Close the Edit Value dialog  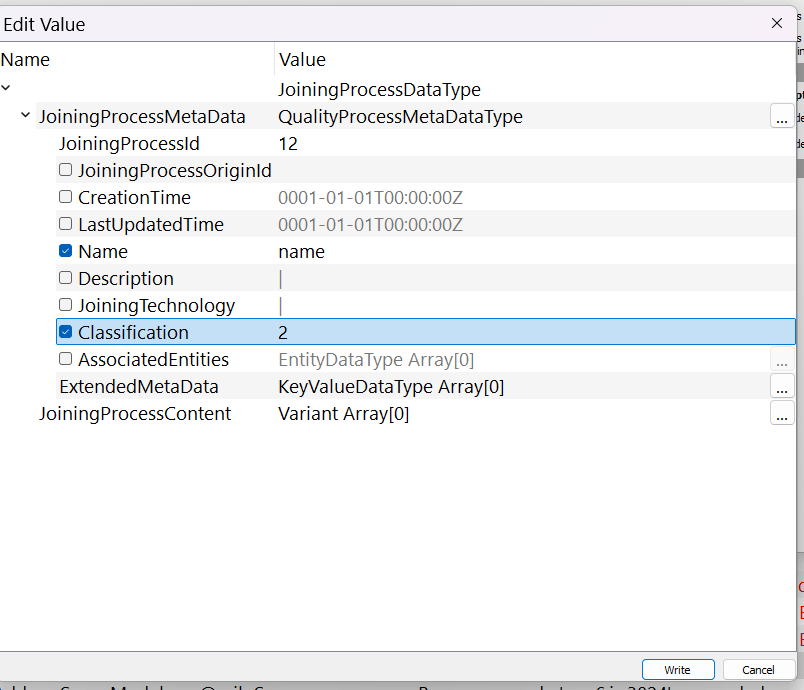777,22
